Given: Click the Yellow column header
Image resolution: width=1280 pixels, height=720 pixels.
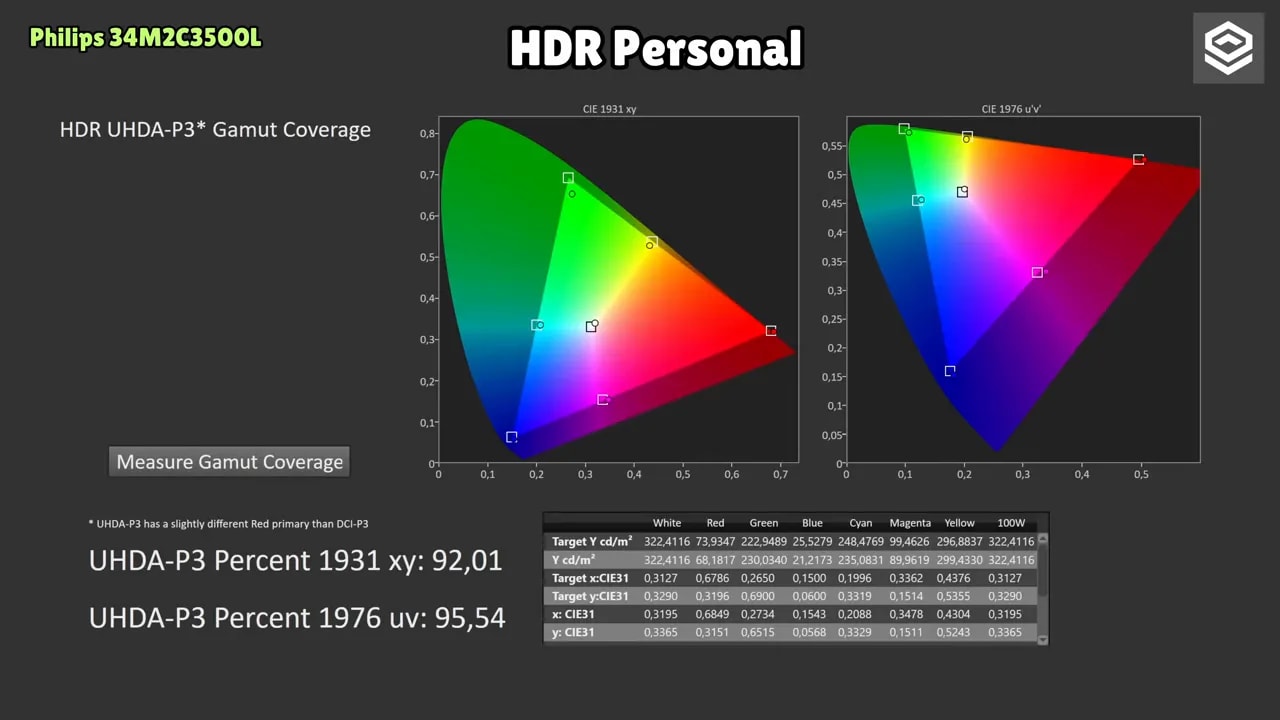Looking at the screenshot, I should pyautogui.click(x=959, y=523).
